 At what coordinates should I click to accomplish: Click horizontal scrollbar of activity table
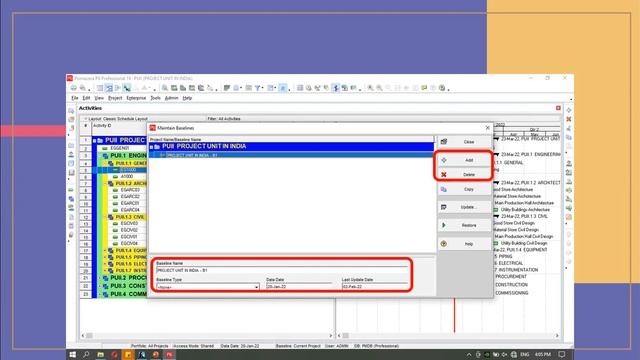(207, 336)
